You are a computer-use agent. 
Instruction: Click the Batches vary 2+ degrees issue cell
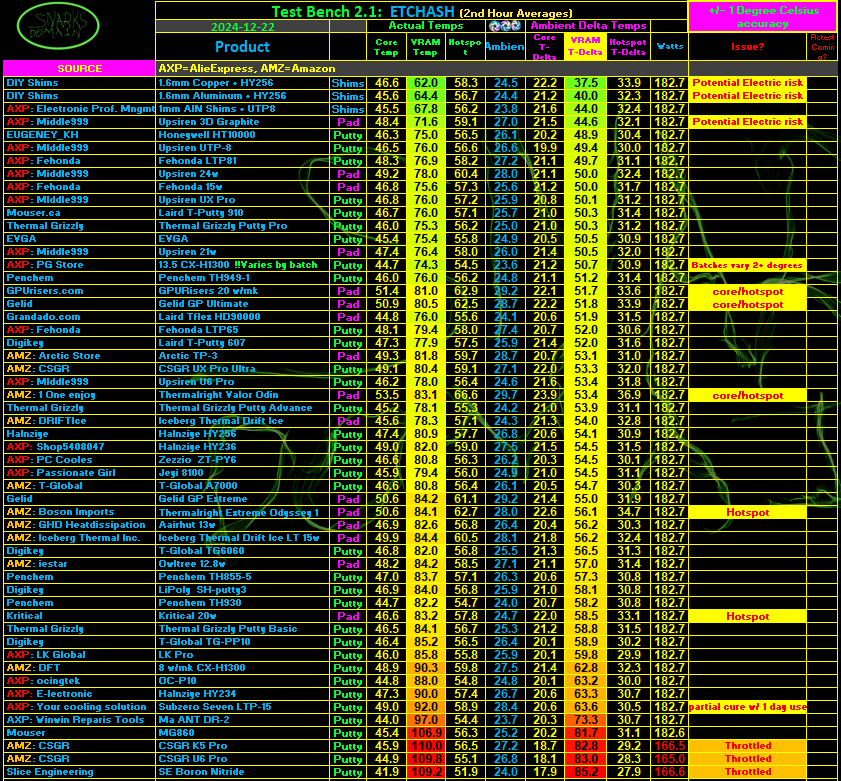coord(747,265)
